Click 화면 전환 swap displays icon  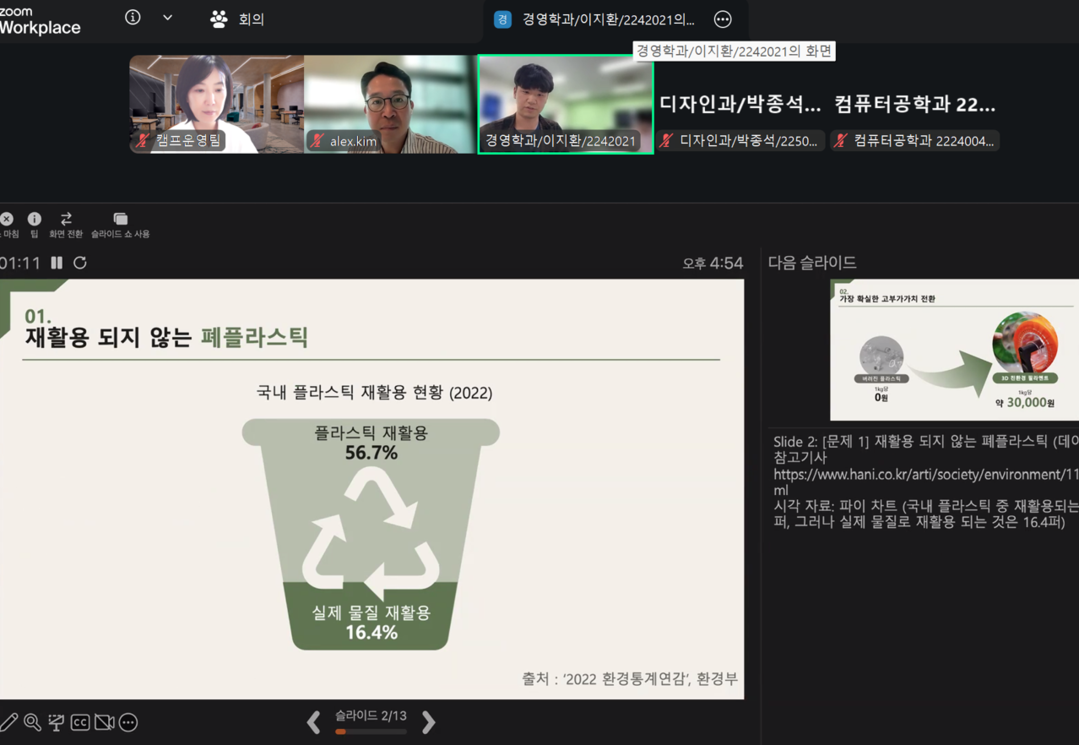tap(66, 219)
